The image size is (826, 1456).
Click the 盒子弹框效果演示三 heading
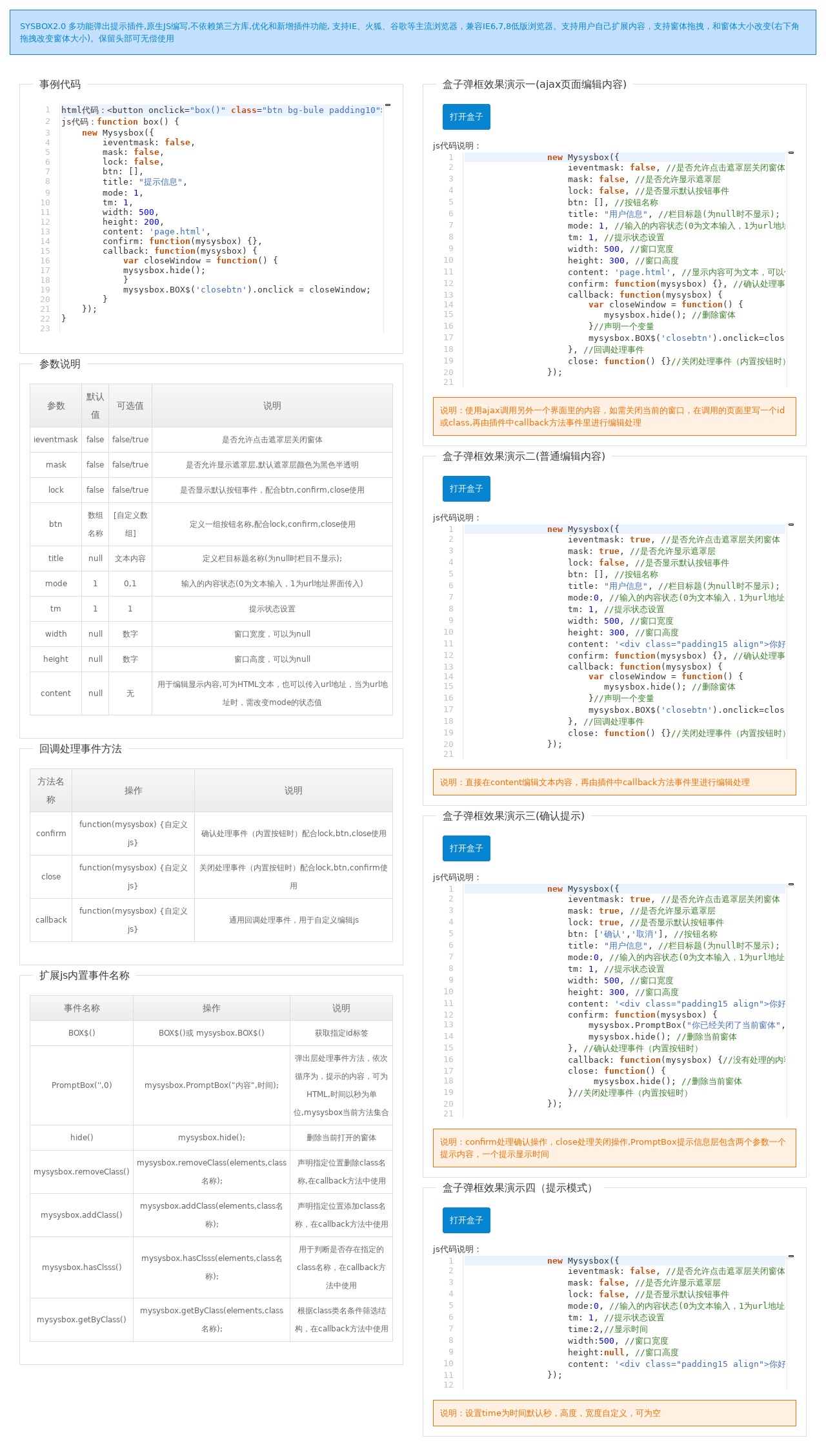click(x=514, y=816)
